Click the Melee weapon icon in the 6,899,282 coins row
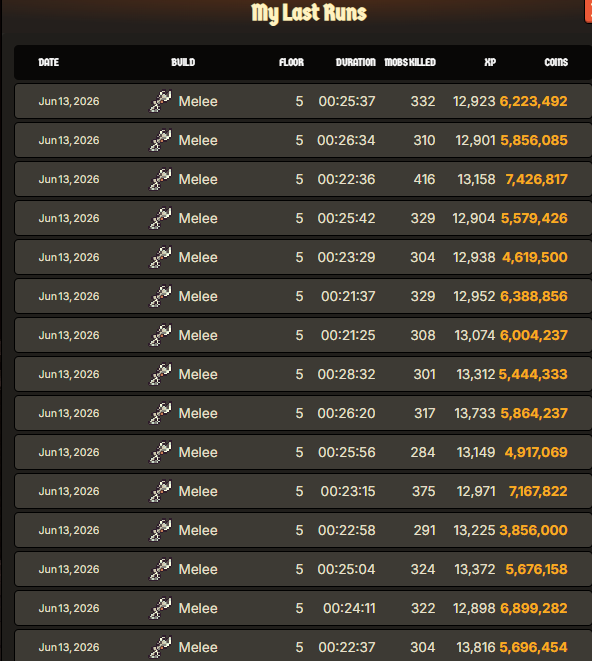Viewport: 592px width, 661px height. pyautogui.click(x=160, y=608)
